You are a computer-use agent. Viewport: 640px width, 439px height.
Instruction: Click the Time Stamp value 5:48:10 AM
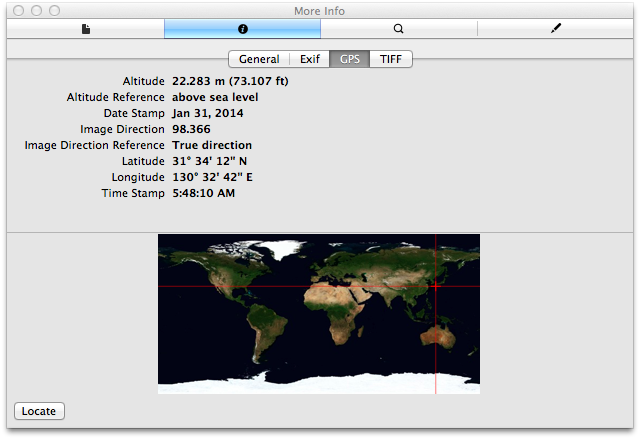pyautogui.click(x=204, y=193)
